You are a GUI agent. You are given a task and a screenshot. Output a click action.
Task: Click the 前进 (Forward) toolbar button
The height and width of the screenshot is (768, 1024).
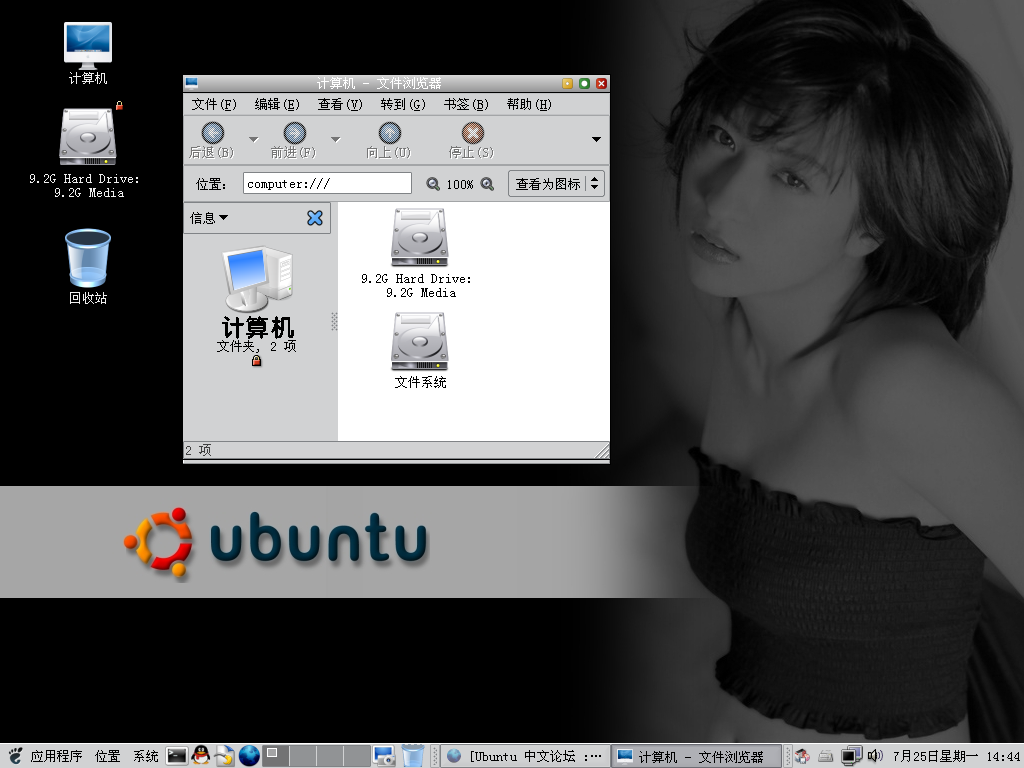coord(294,140)
